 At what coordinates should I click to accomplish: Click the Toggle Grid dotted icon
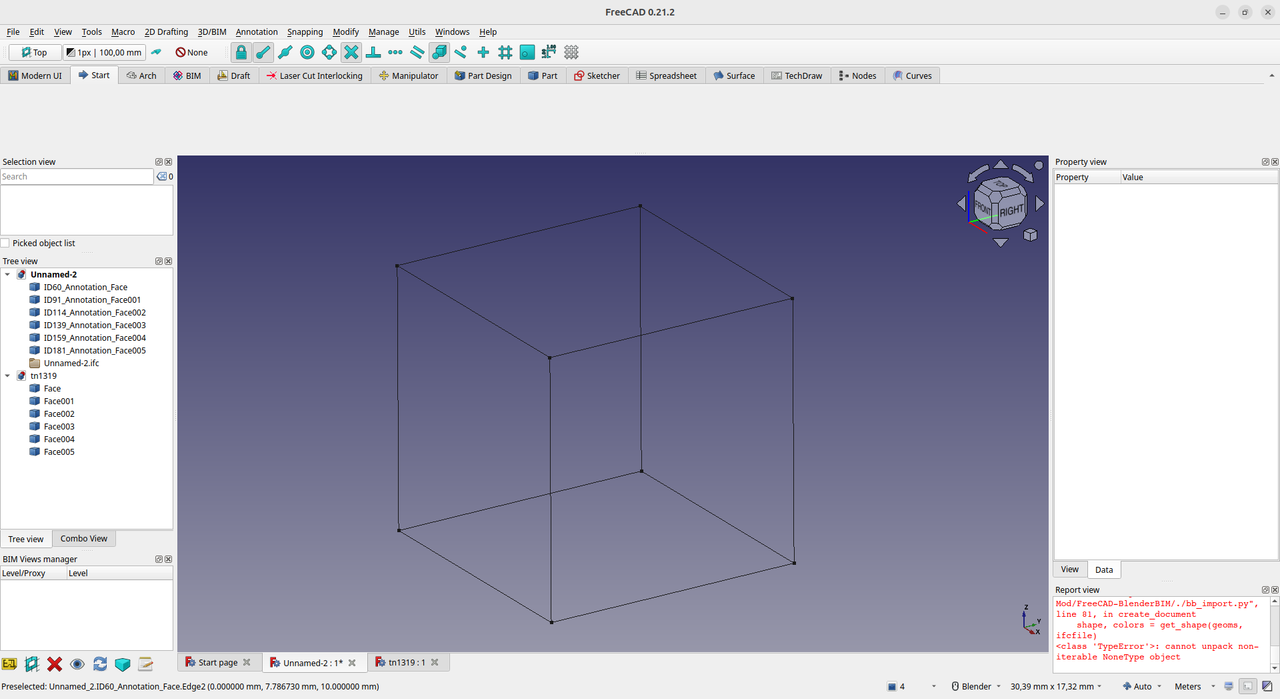click(571, 52)
